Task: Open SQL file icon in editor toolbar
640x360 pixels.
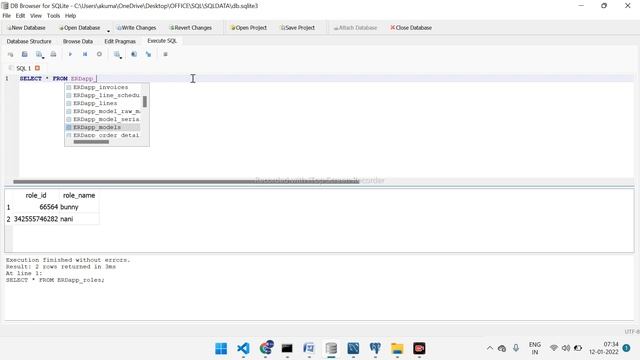Action: click(24, 54)
